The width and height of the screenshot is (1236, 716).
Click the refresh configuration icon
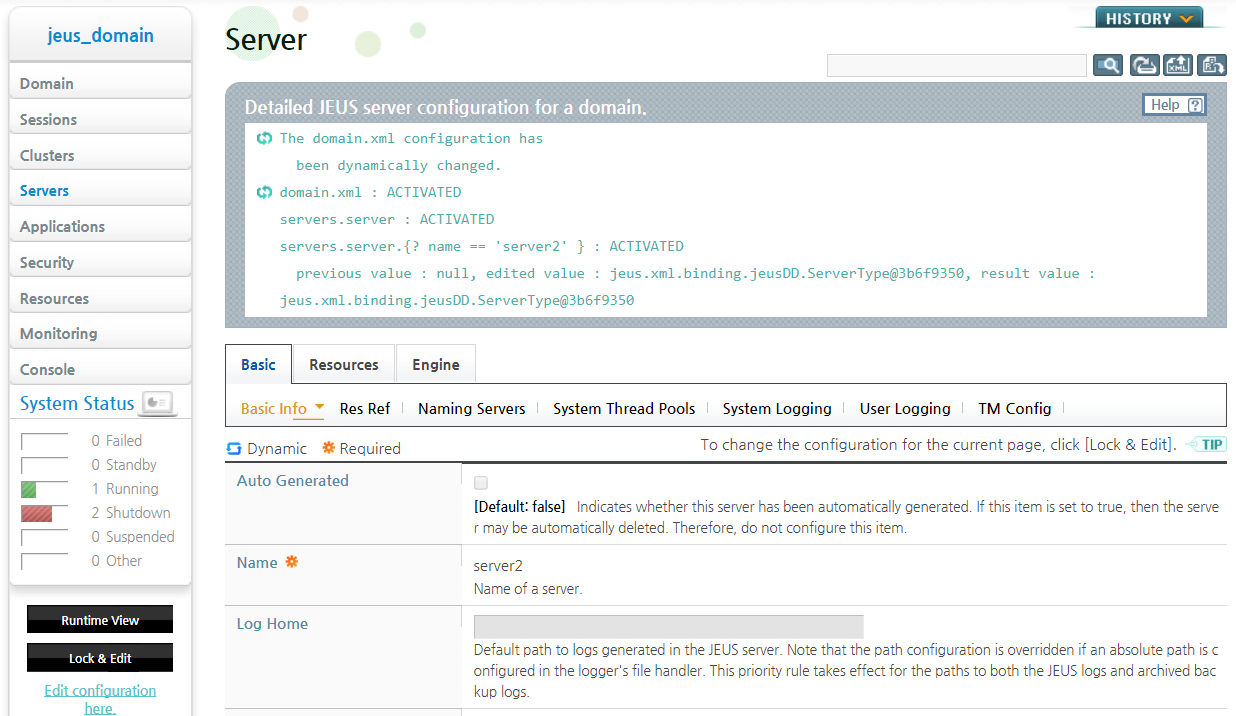point(1144,65)
